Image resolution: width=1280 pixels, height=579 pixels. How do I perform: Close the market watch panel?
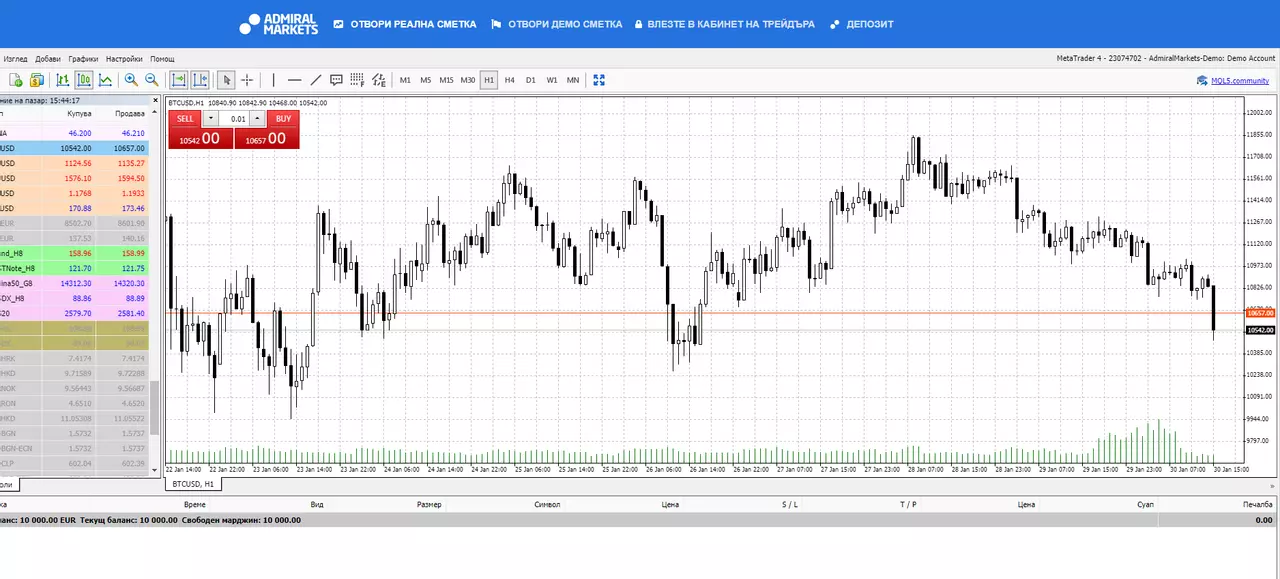[x=155, y=100]
